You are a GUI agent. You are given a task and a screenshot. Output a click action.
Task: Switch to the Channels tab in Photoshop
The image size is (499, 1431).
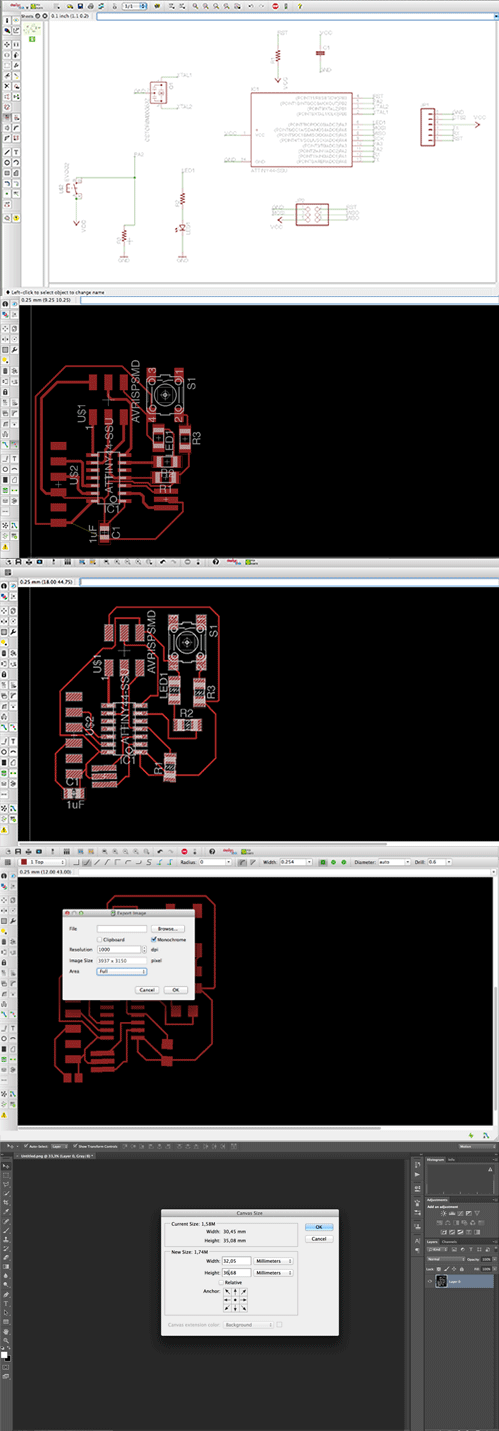449,1242
